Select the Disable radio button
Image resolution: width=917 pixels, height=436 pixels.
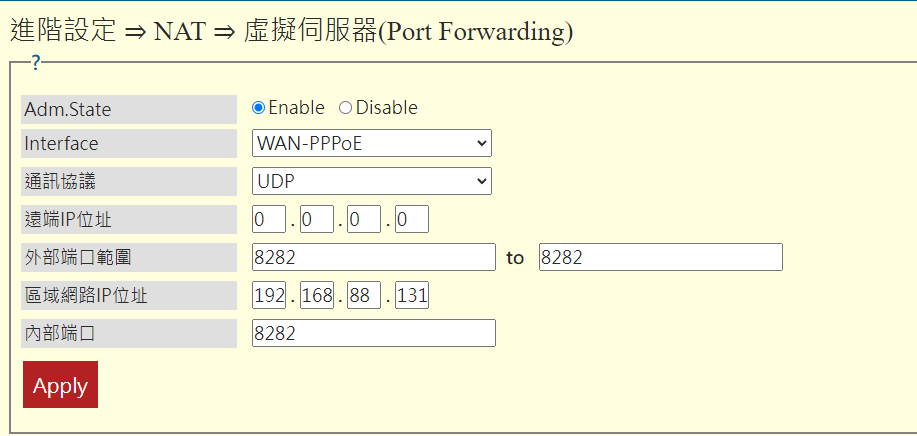(346, 108)
